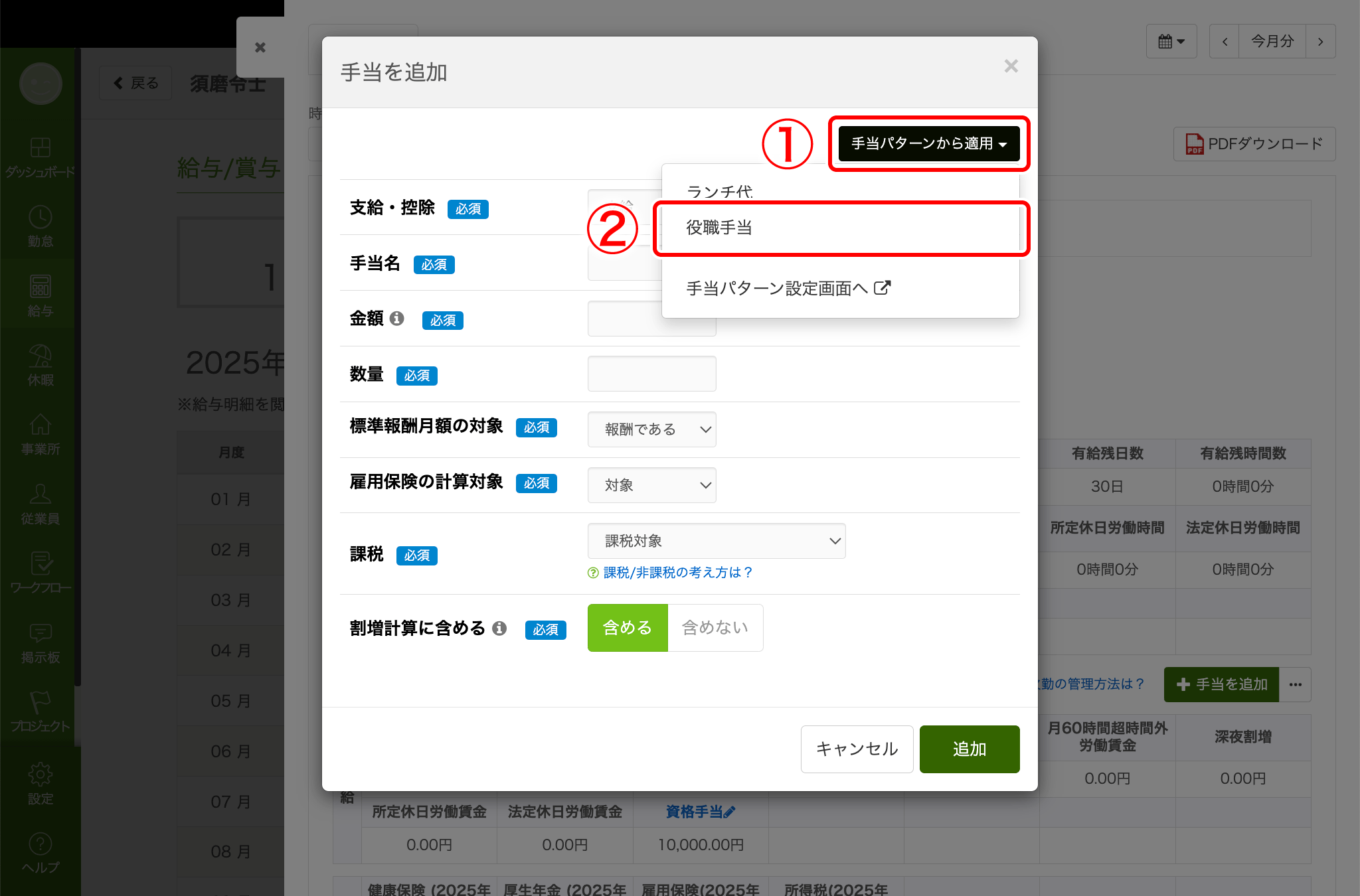Screen dimensions: 1360x896
Task: Click the 深夜割増 column header
Action: [1243, 737]
